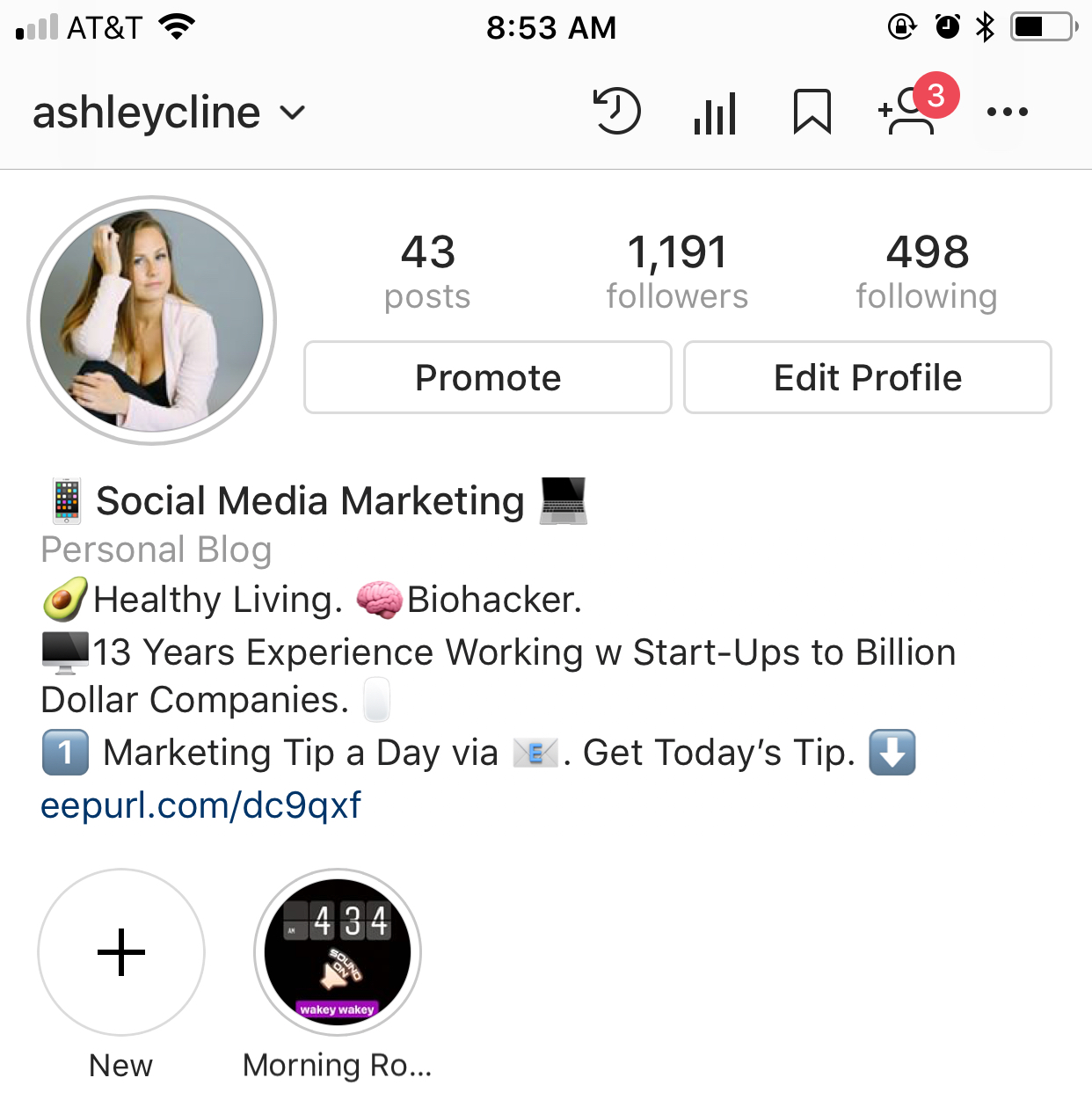Open the 498 following list
Image resolution: width=1092 pixels, height=1107 pixels.
coord(927,271)
